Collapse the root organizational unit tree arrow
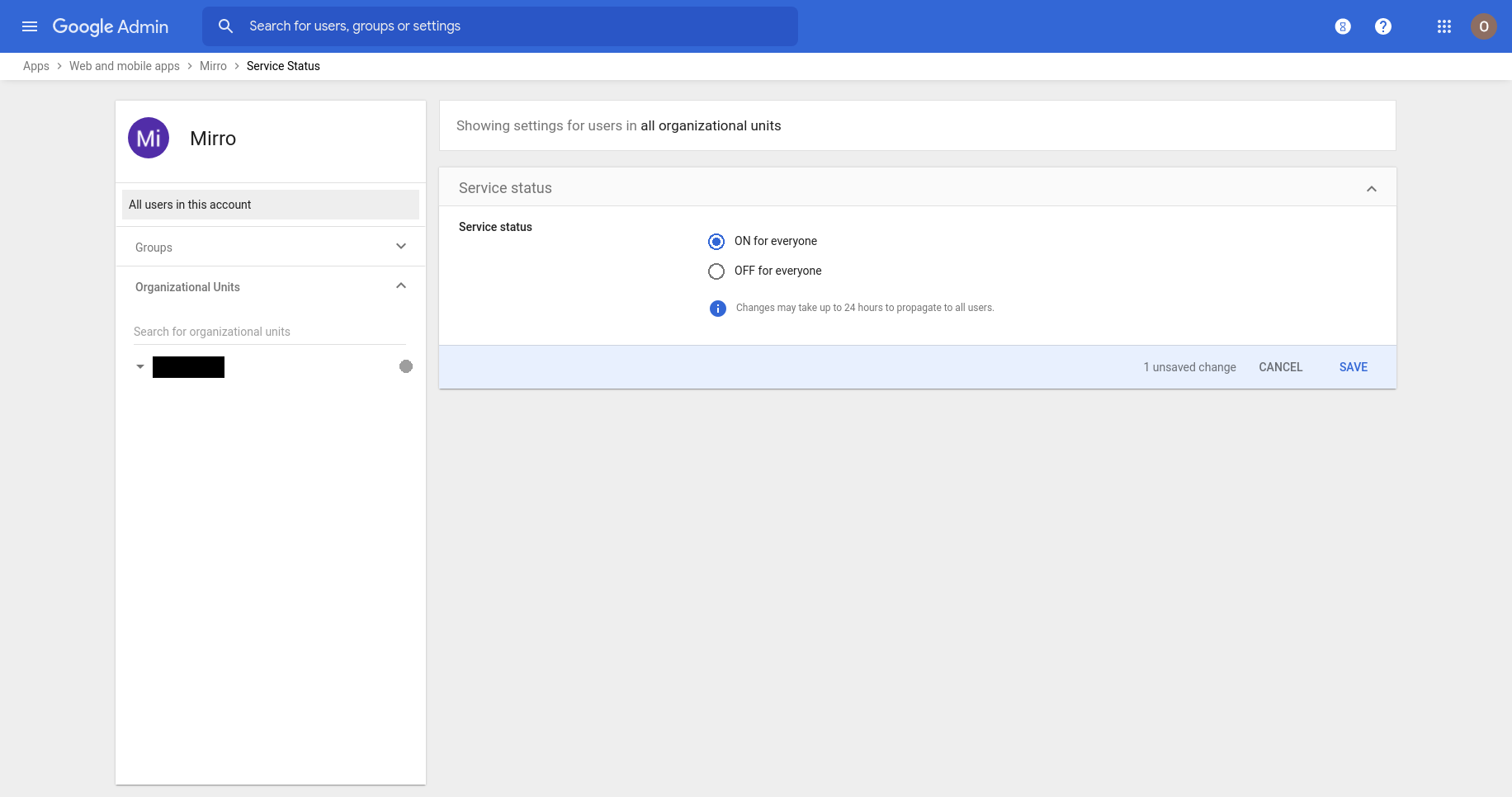Viewport: 1512px width, 797px height. (x=140, y=366)
